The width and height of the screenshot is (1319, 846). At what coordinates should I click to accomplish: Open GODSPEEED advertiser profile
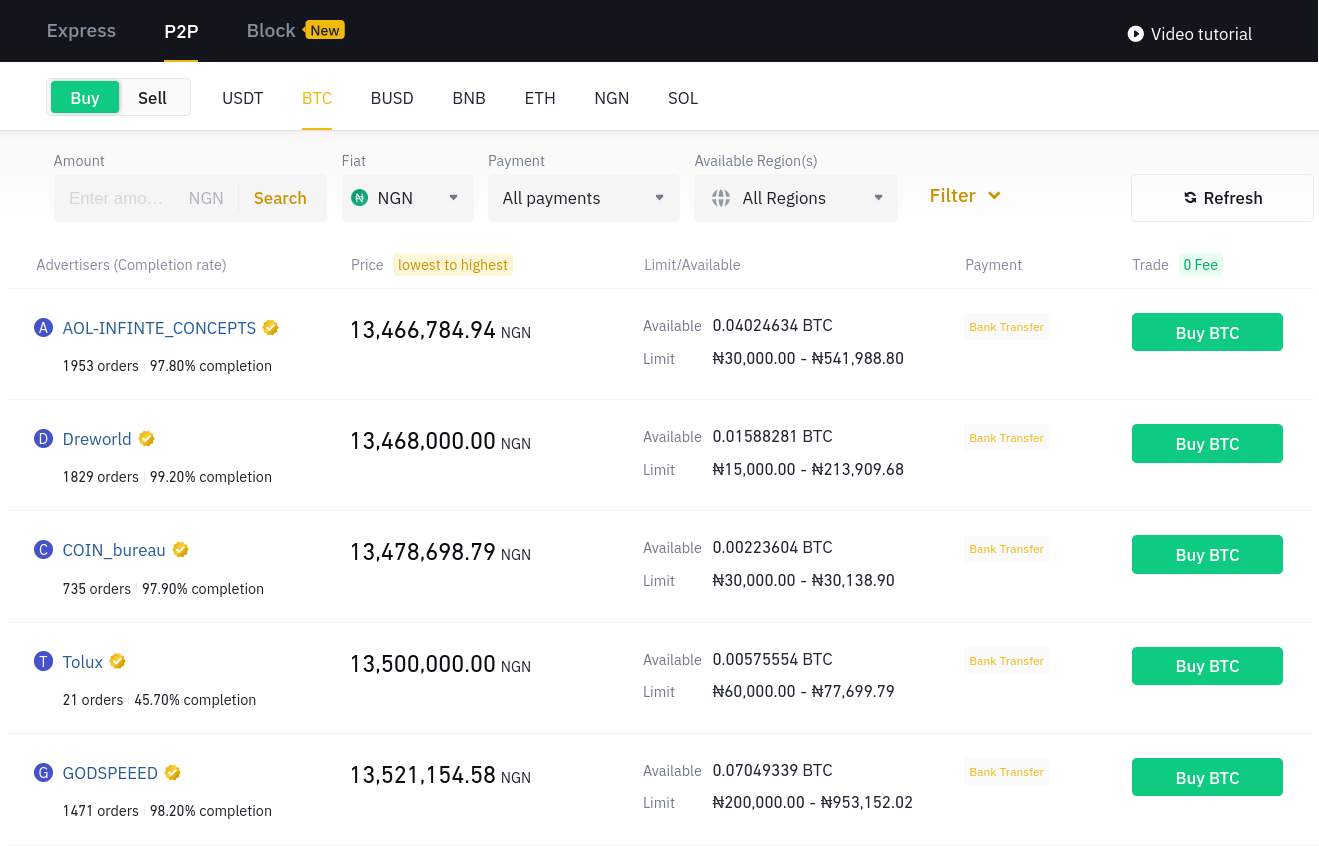point(110,773)
